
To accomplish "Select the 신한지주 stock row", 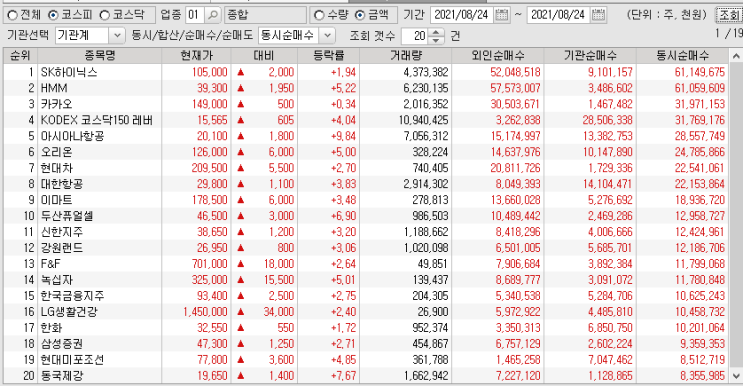I will (366, 232).
